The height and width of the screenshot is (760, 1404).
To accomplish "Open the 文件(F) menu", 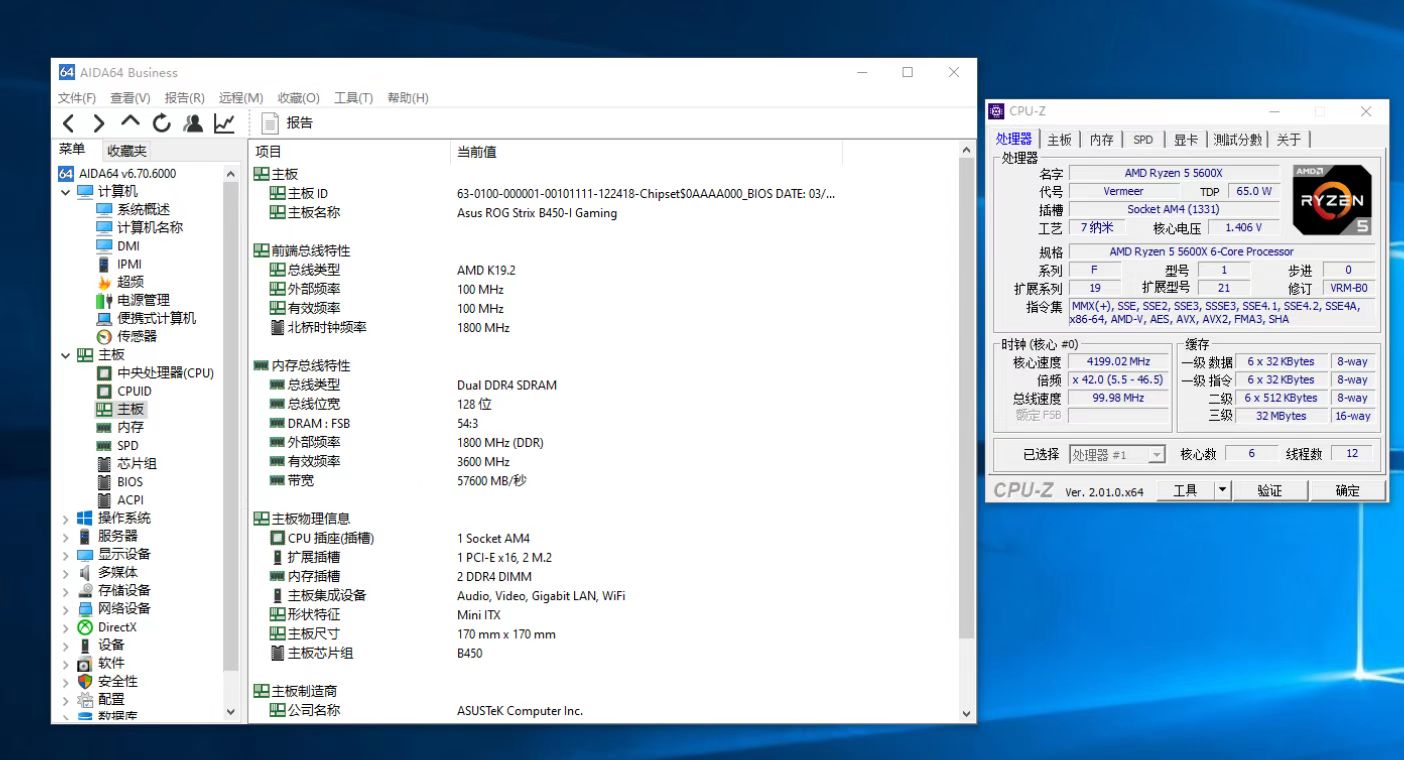I will pyautogui.click(x=77, y=98).
